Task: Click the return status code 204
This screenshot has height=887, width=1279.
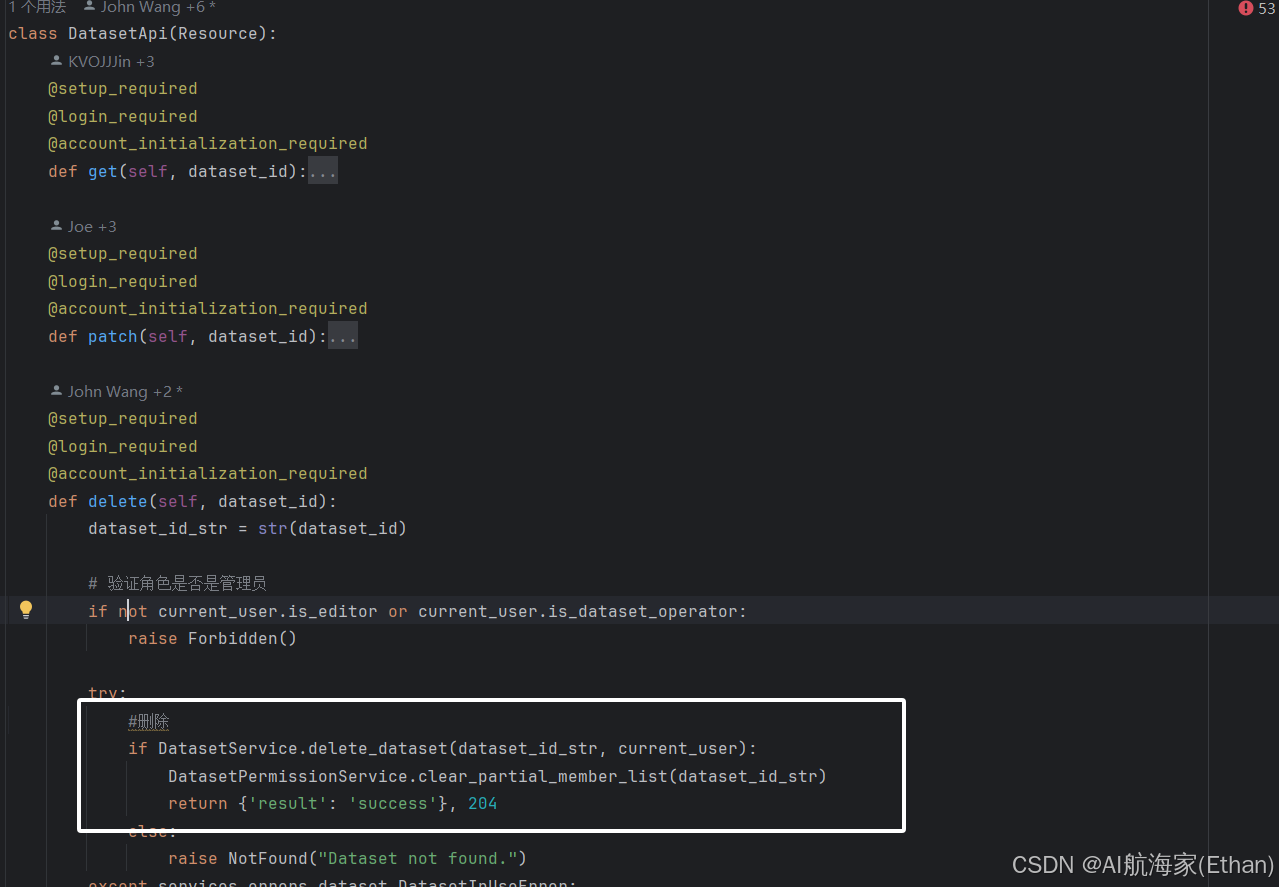Action: tap(483, 804)
